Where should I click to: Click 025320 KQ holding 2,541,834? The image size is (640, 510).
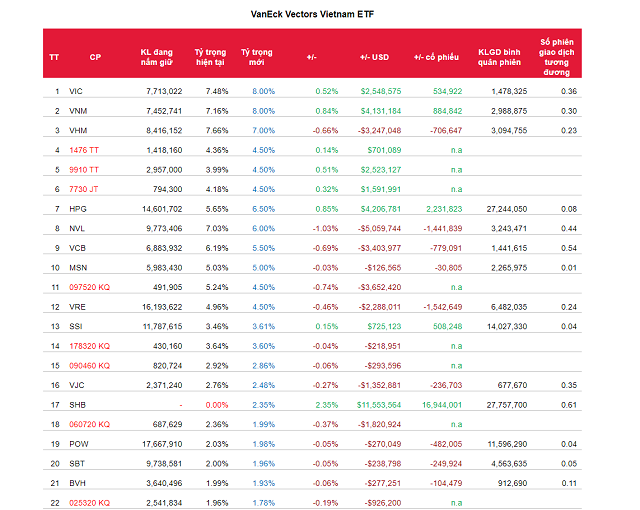point(164,503)
